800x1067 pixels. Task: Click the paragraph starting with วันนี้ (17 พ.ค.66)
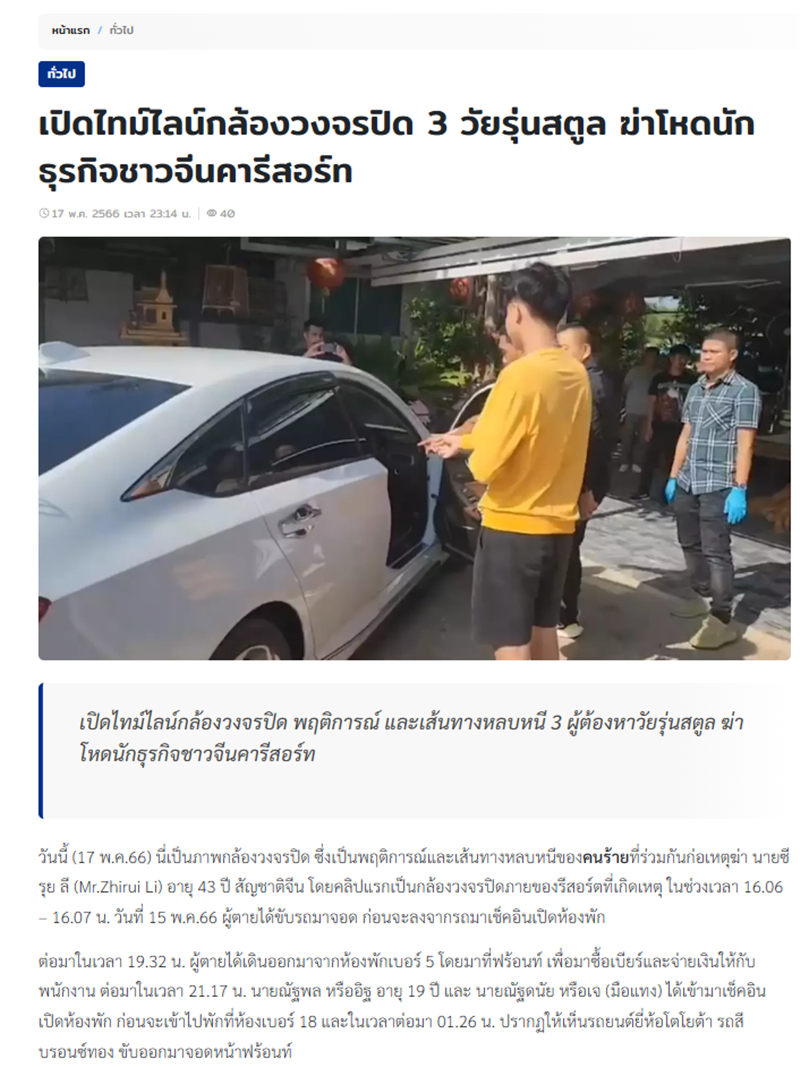(x=413, y=887)
